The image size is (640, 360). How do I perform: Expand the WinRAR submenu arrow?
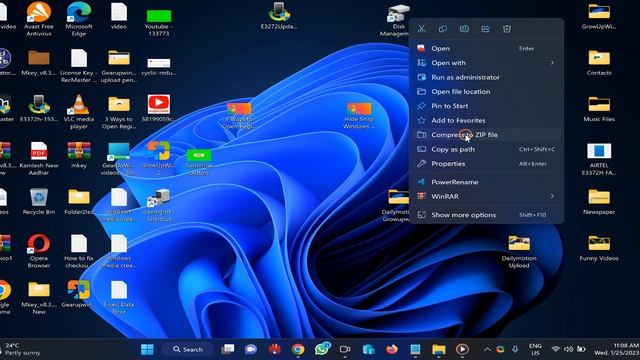point(552,196)
